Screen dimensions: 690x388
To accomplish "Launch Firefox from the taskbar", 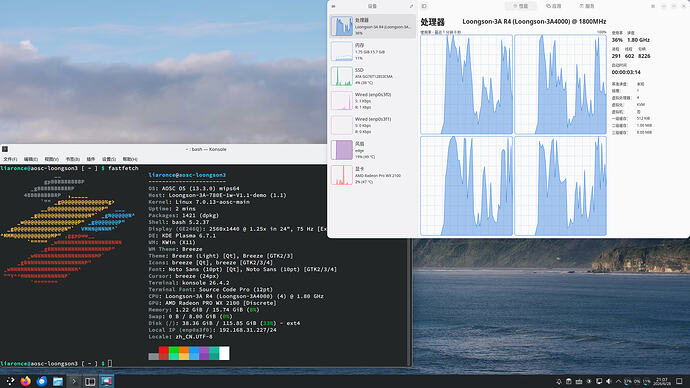I will [26, 381].
